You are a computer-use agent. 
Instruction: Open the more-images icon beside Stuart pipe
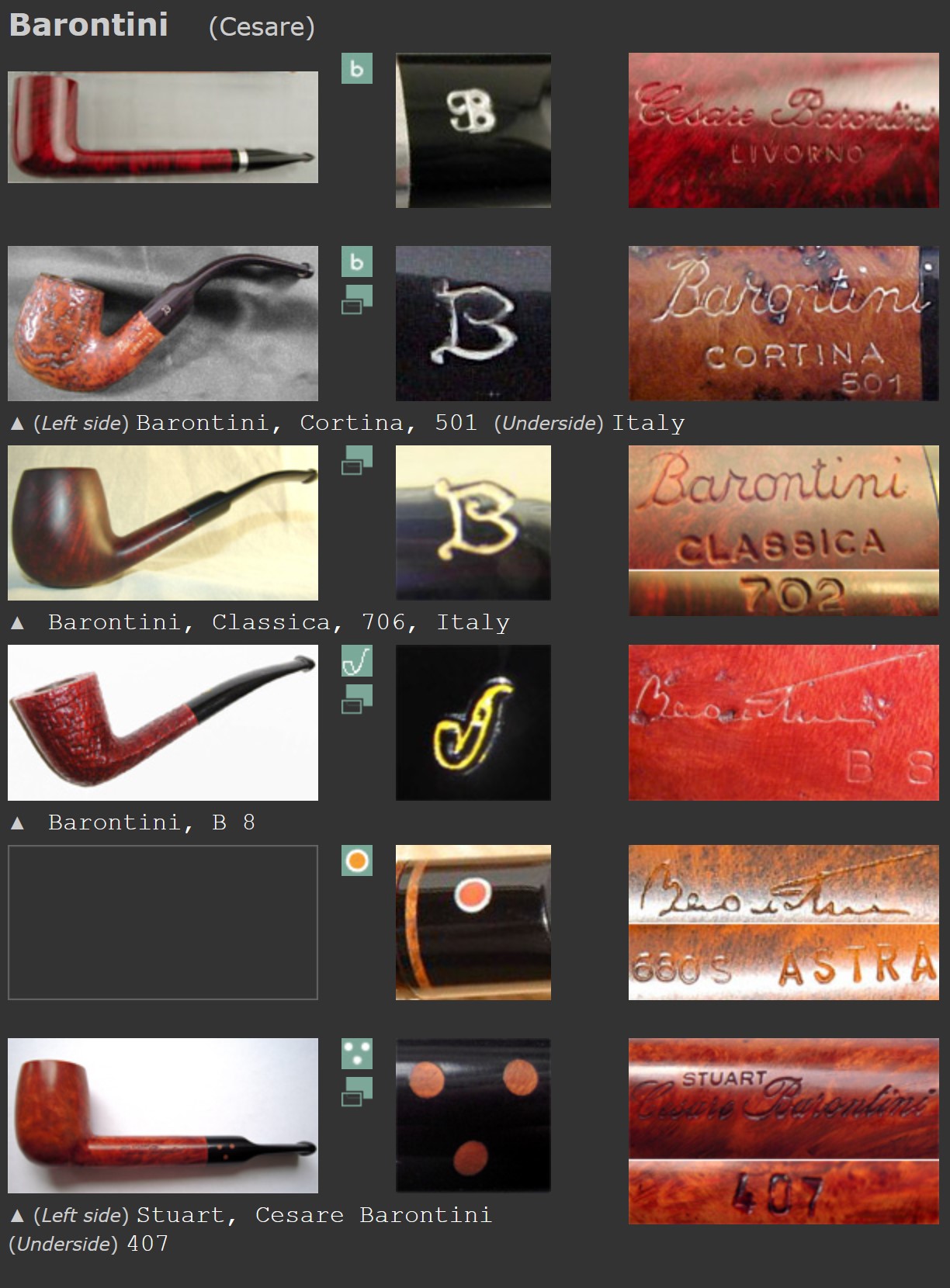coord(357,1092)
